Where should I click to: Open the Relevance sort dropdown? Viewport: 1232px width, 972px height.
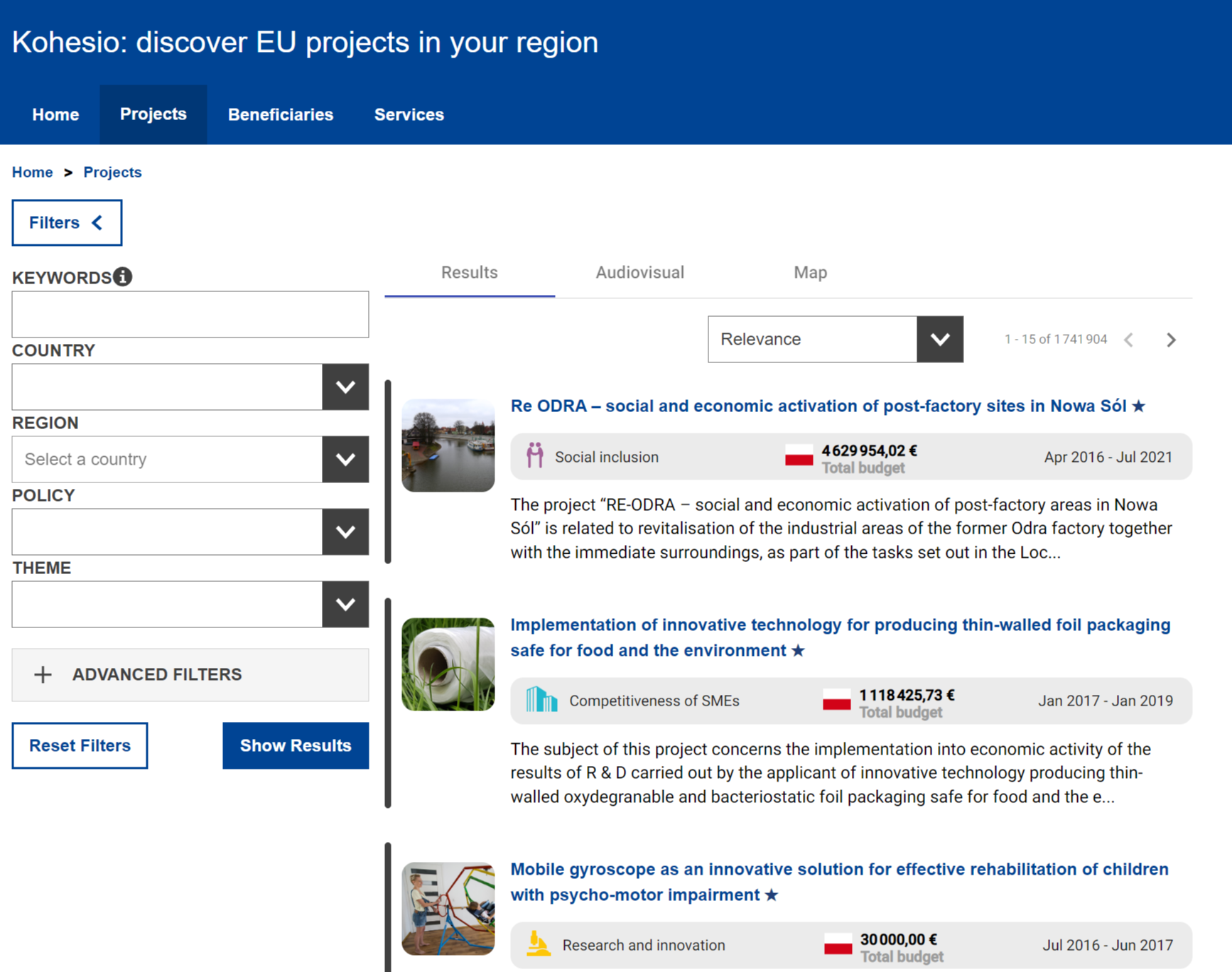939,340
